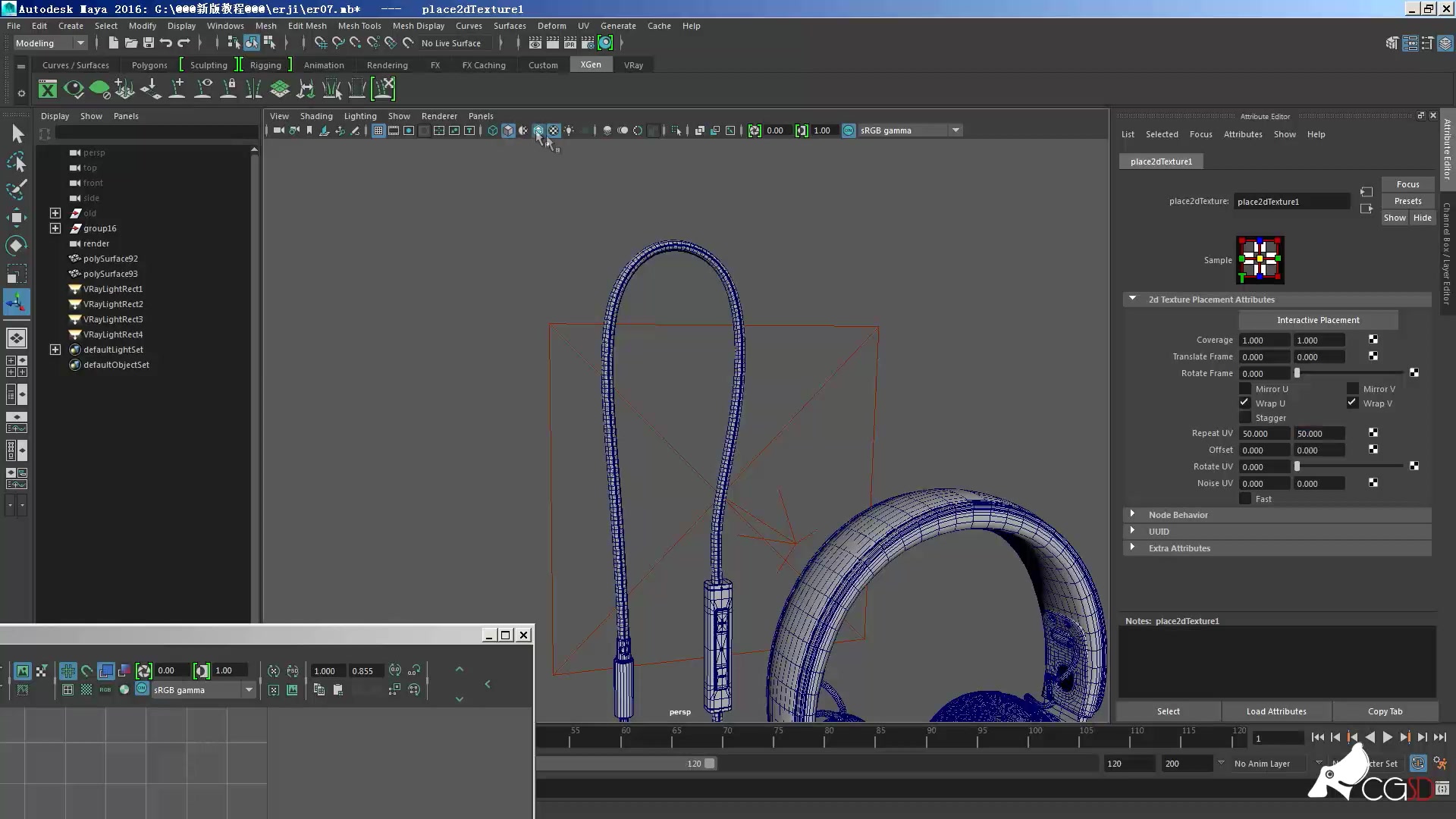This screenshot has width=1456, height=819.
Task: Select the Move tool in the toolbox
Action: click(18, 218)
